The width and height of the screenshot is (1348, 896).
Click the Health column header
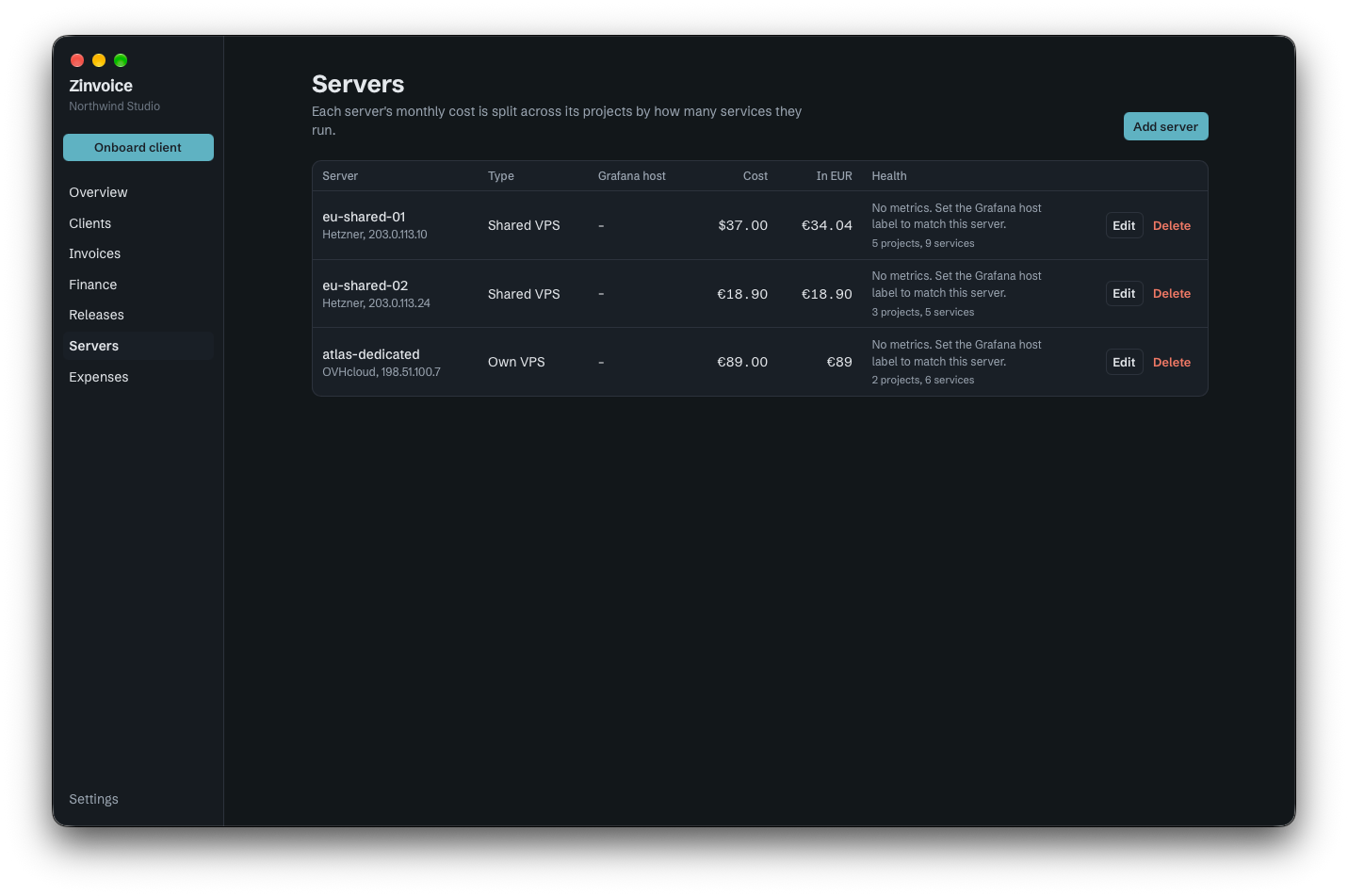[889, 176]
